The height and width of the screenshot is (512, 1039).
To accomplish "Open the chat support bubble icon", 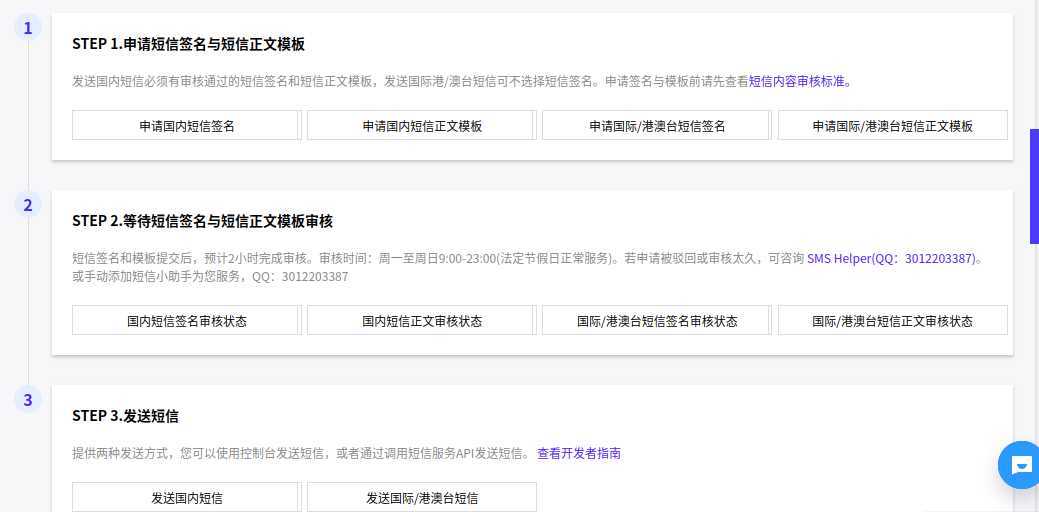I will click(x=1020, y=465).
